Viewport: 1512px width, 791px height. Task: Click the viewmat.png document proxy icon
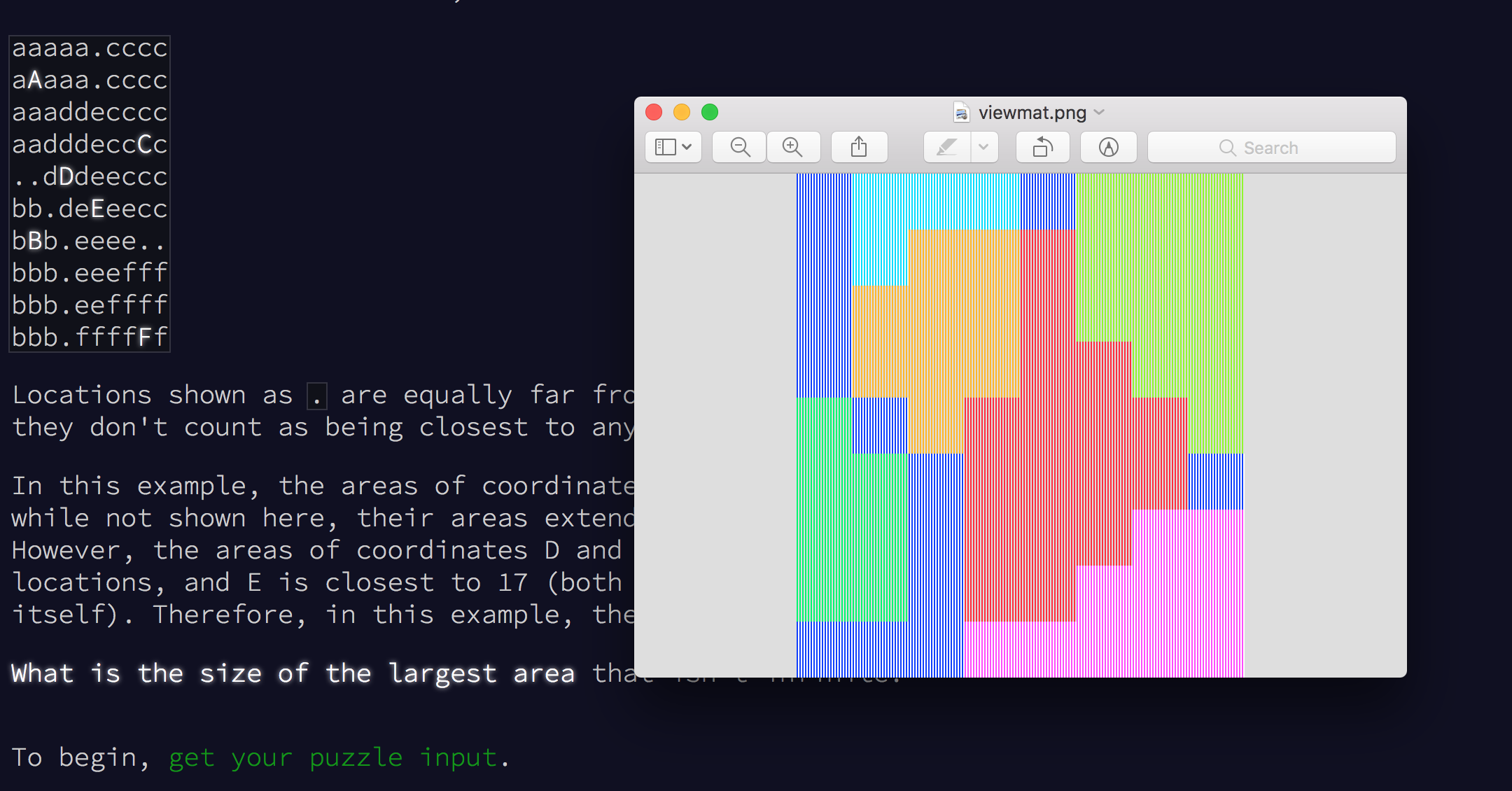click(x=962, y=112)
